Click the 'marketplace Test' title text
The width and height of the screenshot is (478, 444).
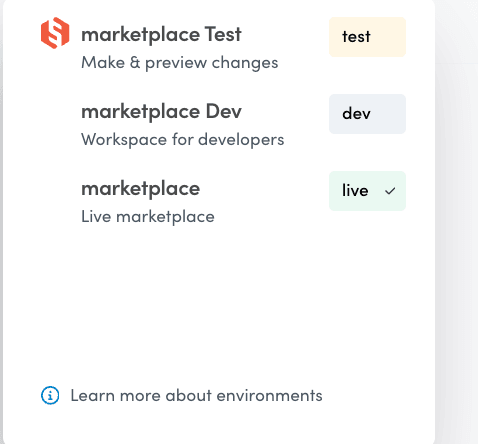point(161,35)
